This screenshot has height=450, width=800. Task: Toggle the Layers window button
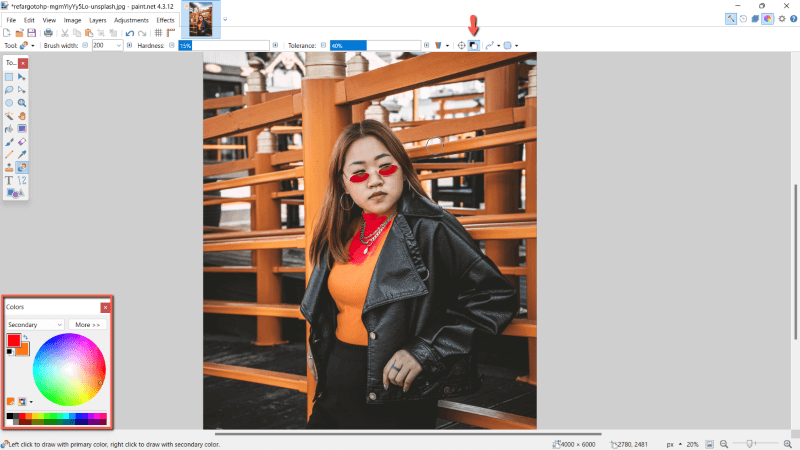pyautogui.click(x=756, y=19)
